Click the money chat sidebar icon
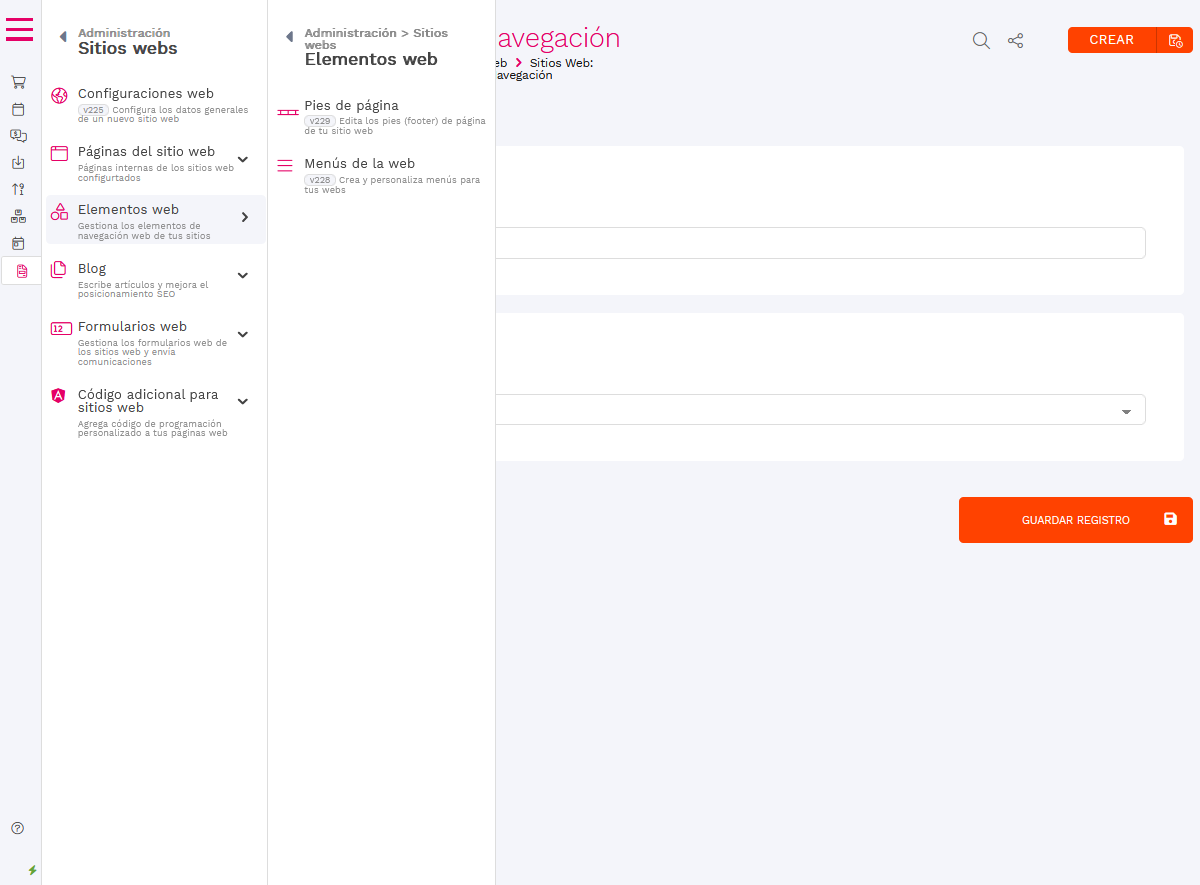Screen dimensions: 1200x885 (18, 135)
